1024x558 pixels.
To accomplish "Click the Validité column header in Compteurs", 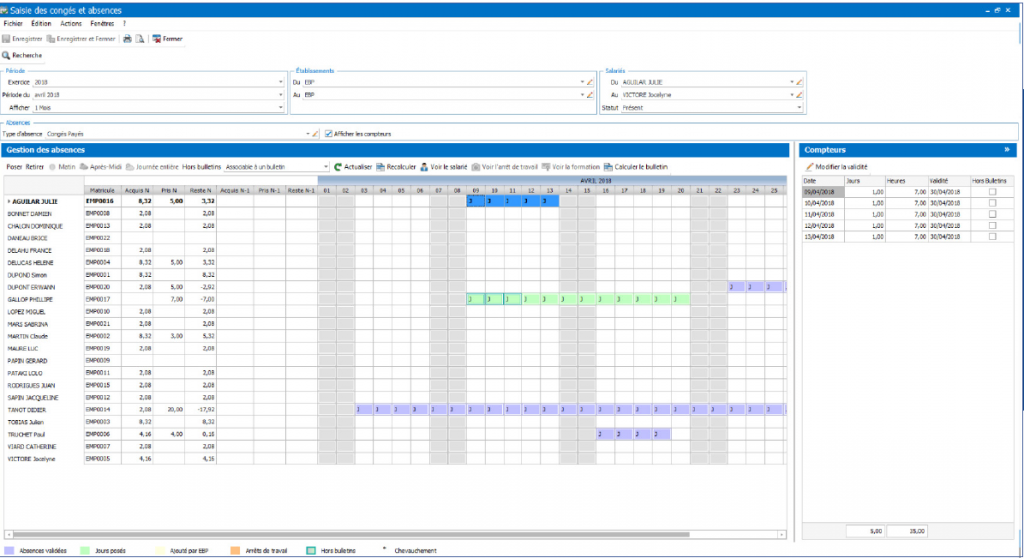I will point(948,181).
